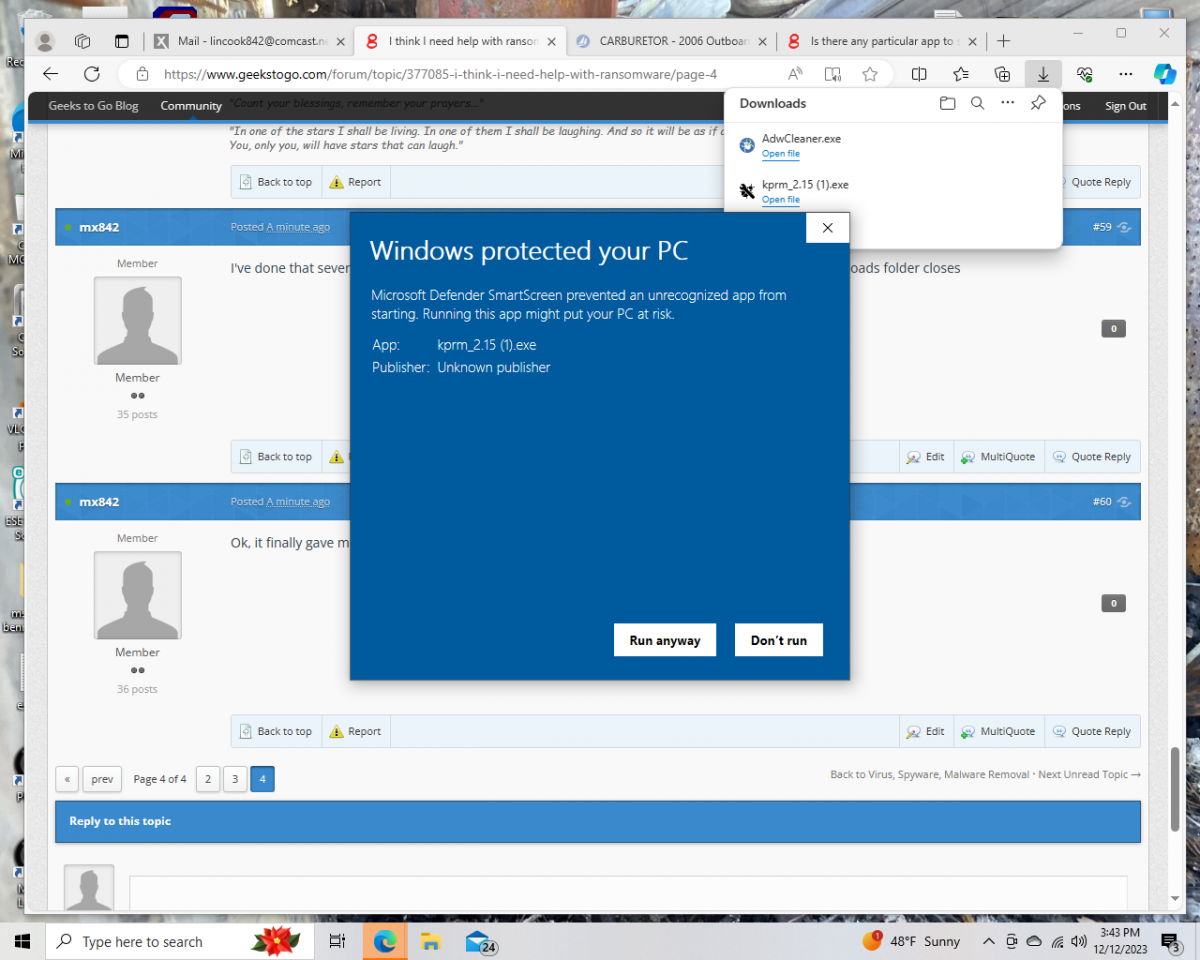Open Edge profile avatar icon
Viewport: 1200px width, 960px height.
pyautogui.click(x=45, y=41)
